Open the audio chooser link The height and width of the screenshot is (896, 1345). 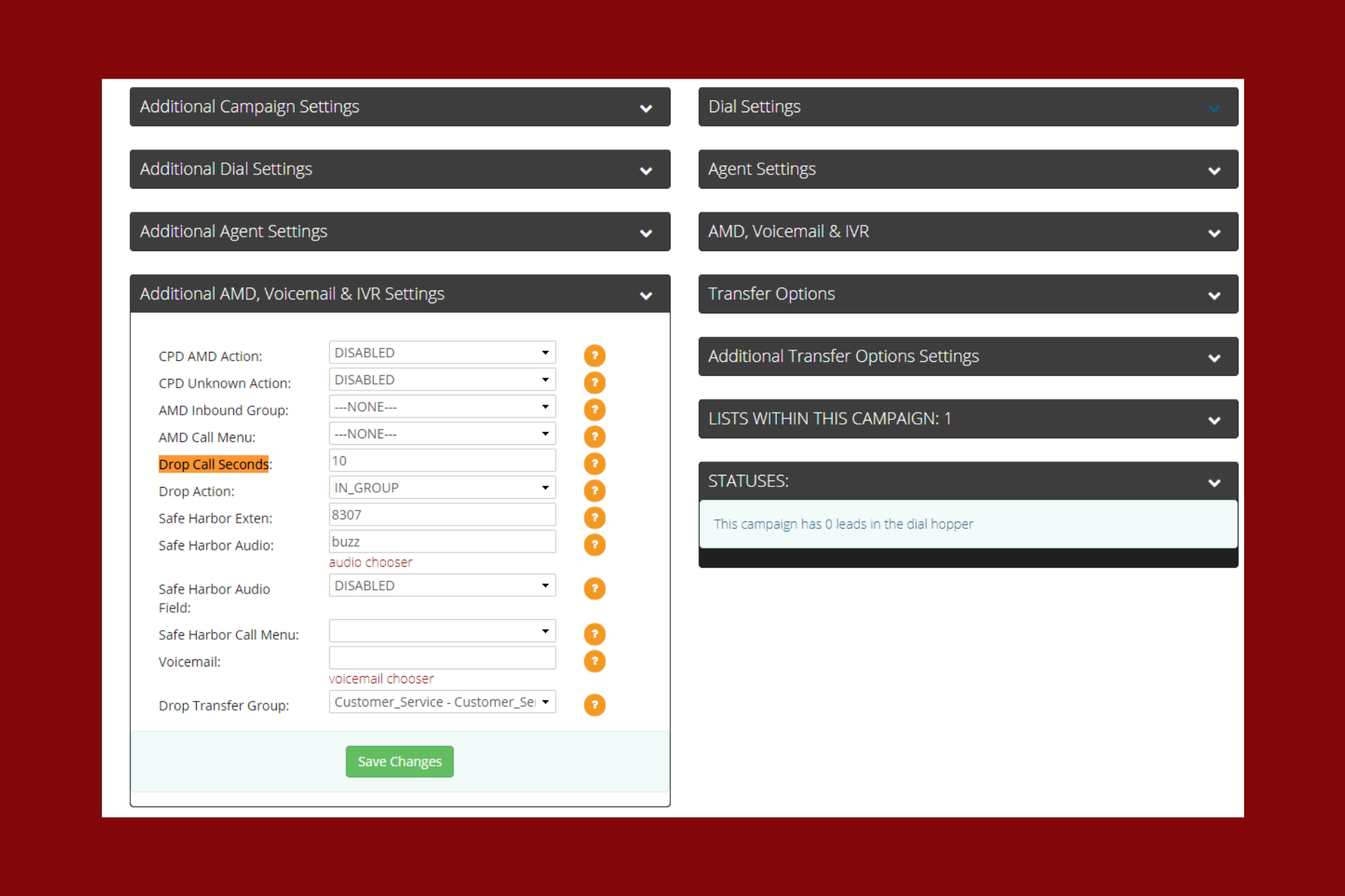[371, 563]
